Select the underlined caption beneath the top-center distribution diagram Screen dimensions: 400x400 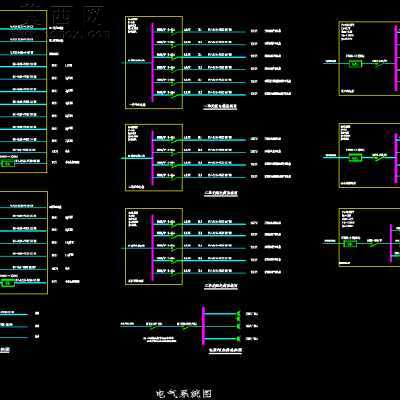(x=220, y=107)
